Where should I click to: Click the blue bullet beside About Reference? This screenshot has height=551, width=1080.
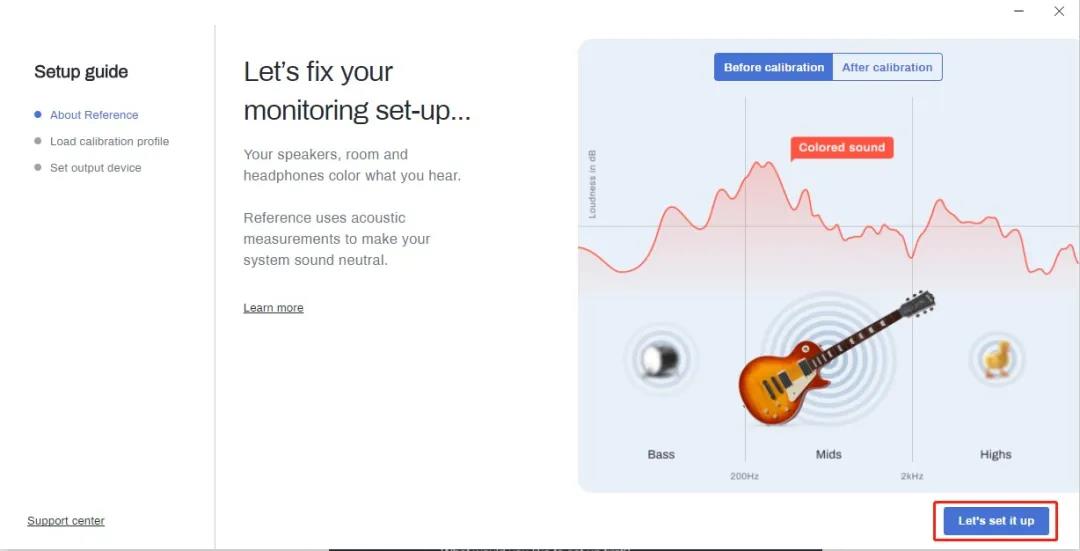38,114
